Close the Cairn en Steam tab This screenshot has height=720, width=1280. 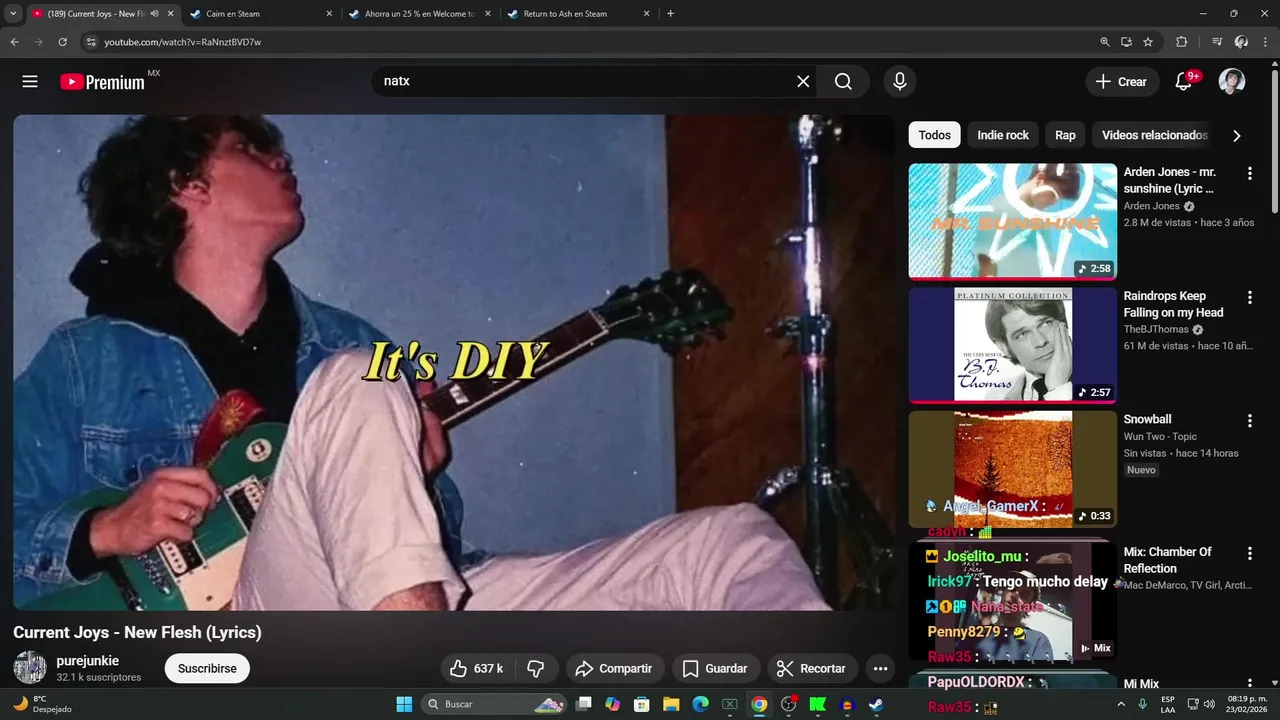point(329,14)
